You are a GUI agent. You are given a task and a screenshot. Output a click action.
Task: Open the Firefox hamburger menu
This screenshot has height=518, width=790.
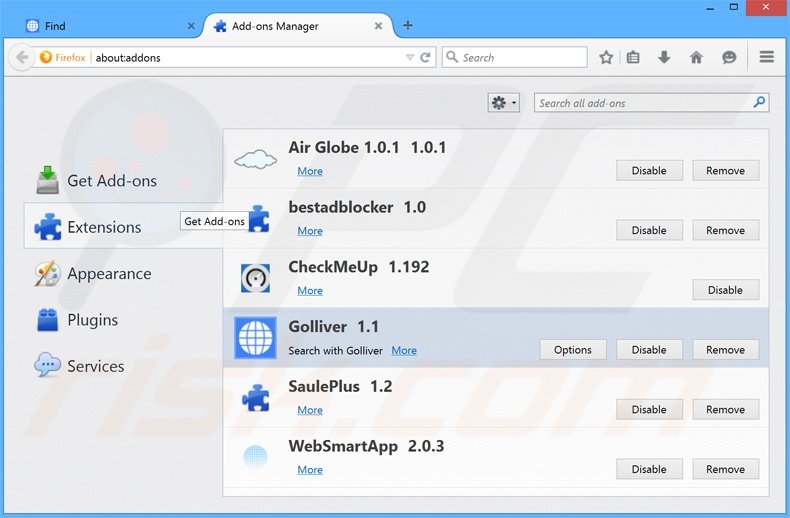pyautogui.click(x=767, y=57)
